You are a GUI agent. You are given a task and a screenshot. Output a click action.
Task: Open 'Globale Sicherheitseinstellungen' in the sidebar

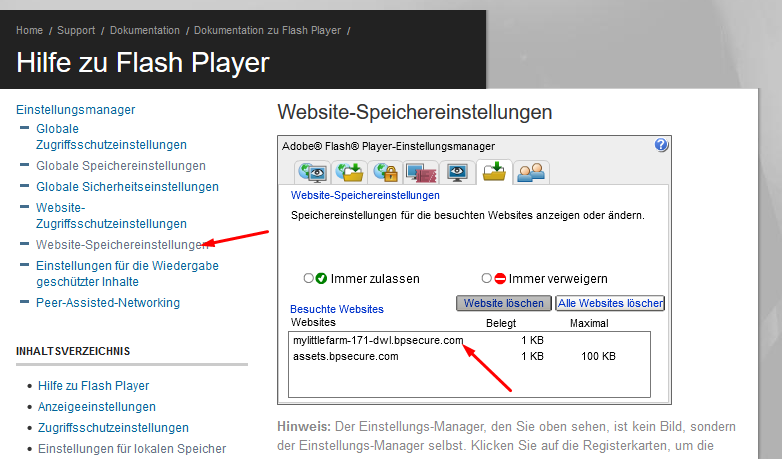point(127,187)
